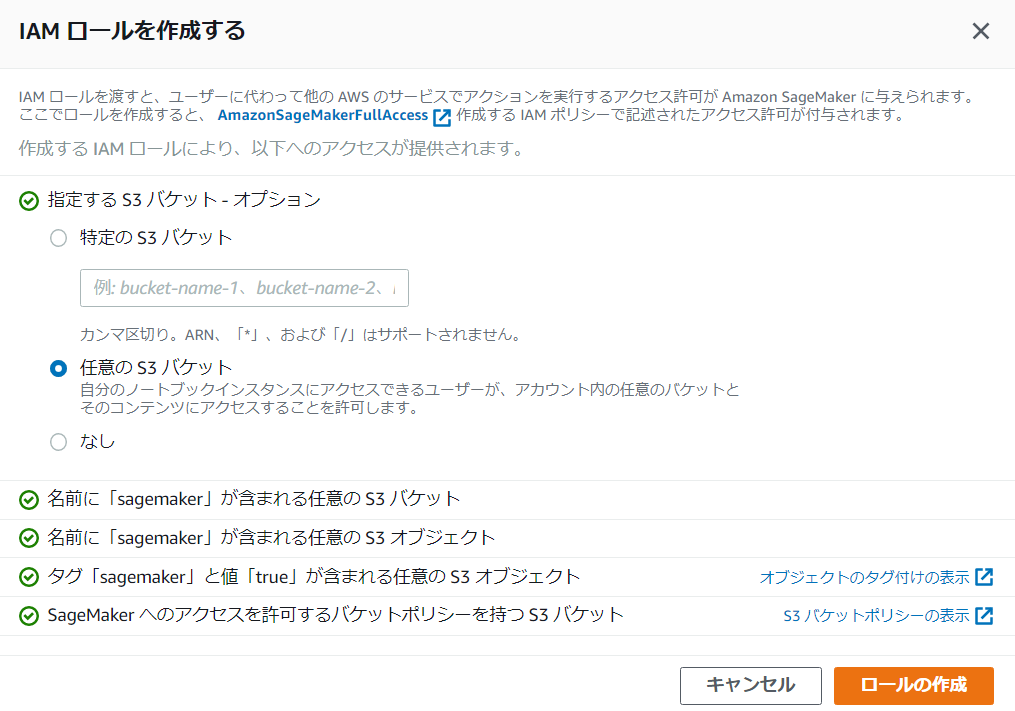Click check icon for タグ sagemaker と値 true row
The width and height of the screenshot is (1015, 711).
(x=29, y=577)
